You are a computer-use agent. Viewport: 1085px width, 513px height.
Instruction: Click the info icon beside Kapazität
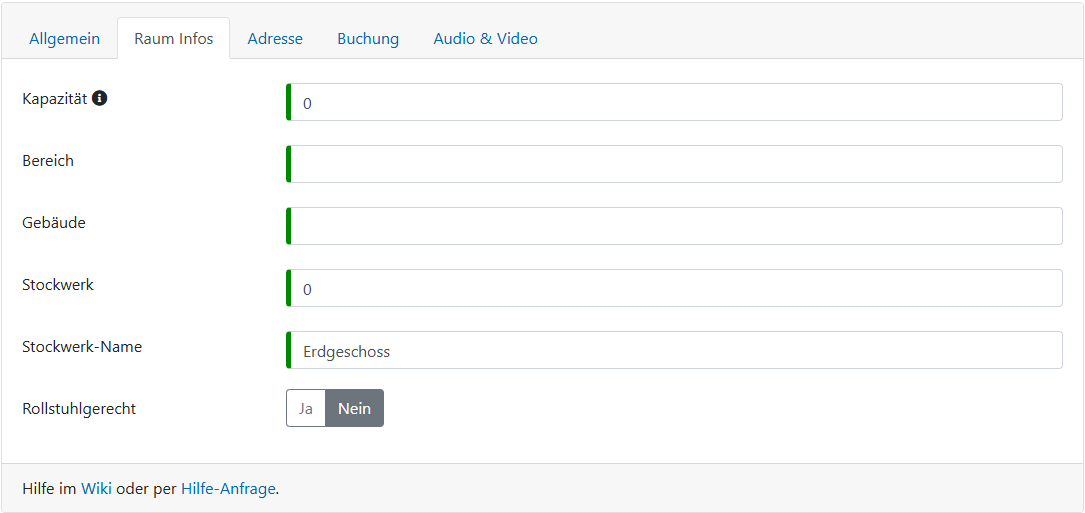click(x=100, y=98)
